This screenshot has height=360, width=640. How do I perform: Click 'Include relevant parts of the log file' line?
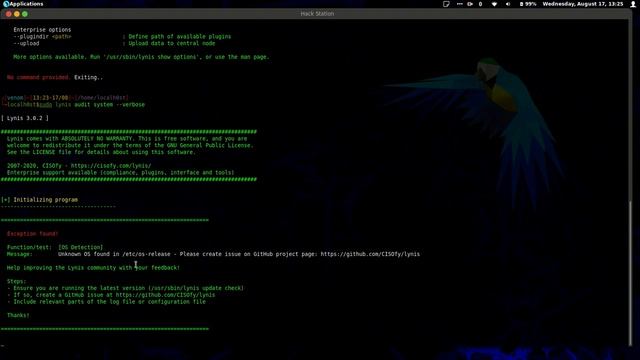pos(109,302)
